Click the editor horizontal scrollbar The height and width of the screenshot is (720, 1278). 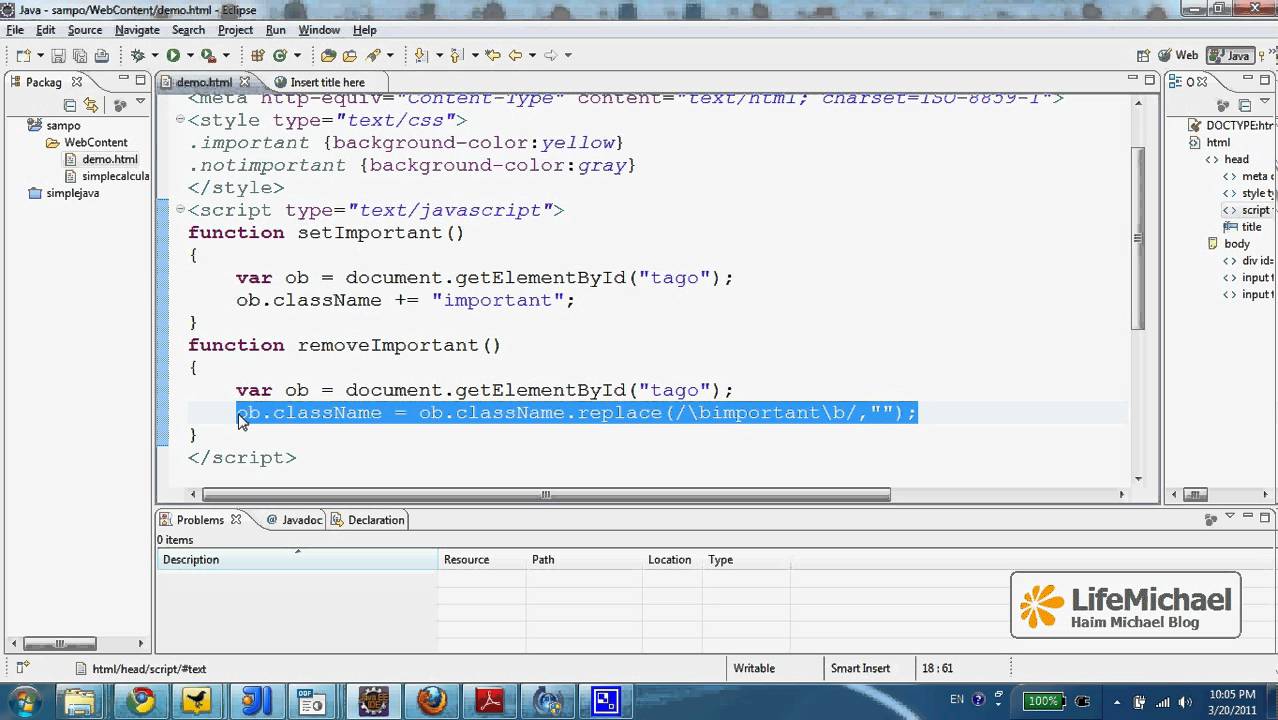click(546, 494)
